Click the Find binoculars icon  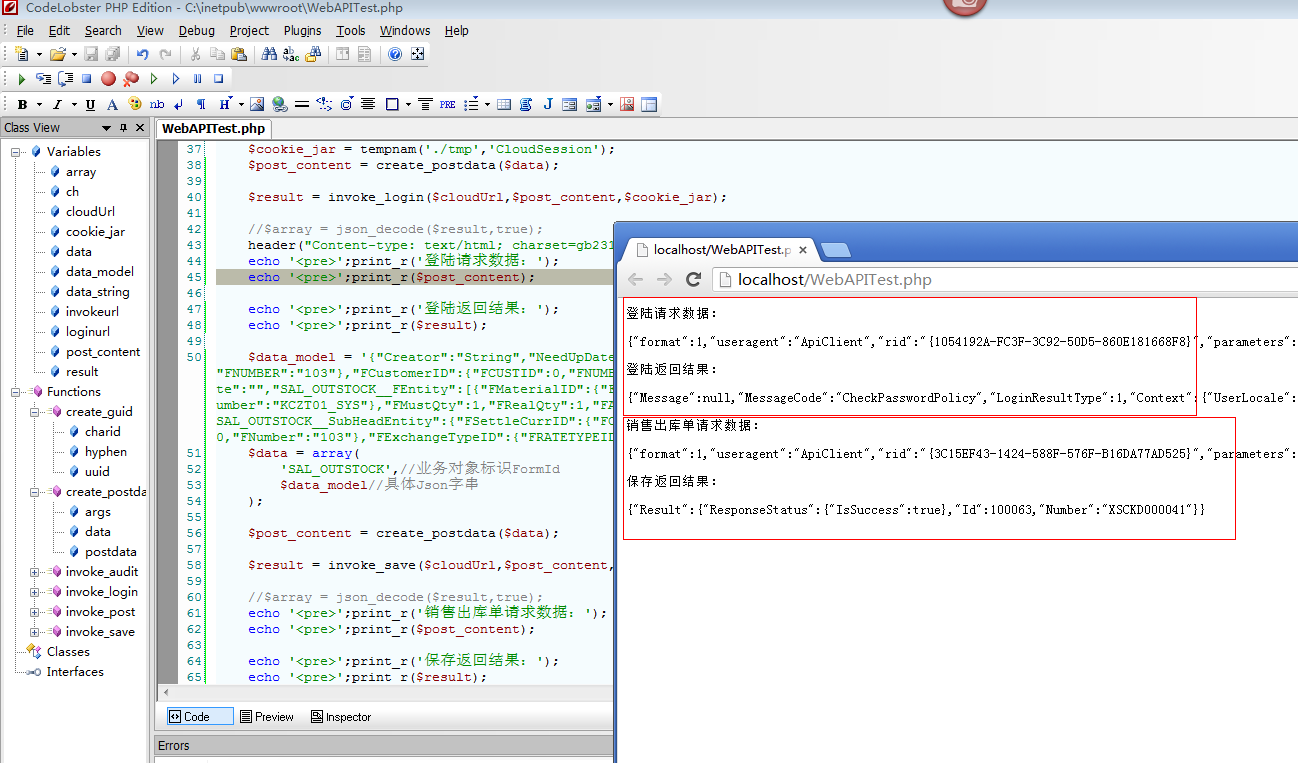coord(269,54)
